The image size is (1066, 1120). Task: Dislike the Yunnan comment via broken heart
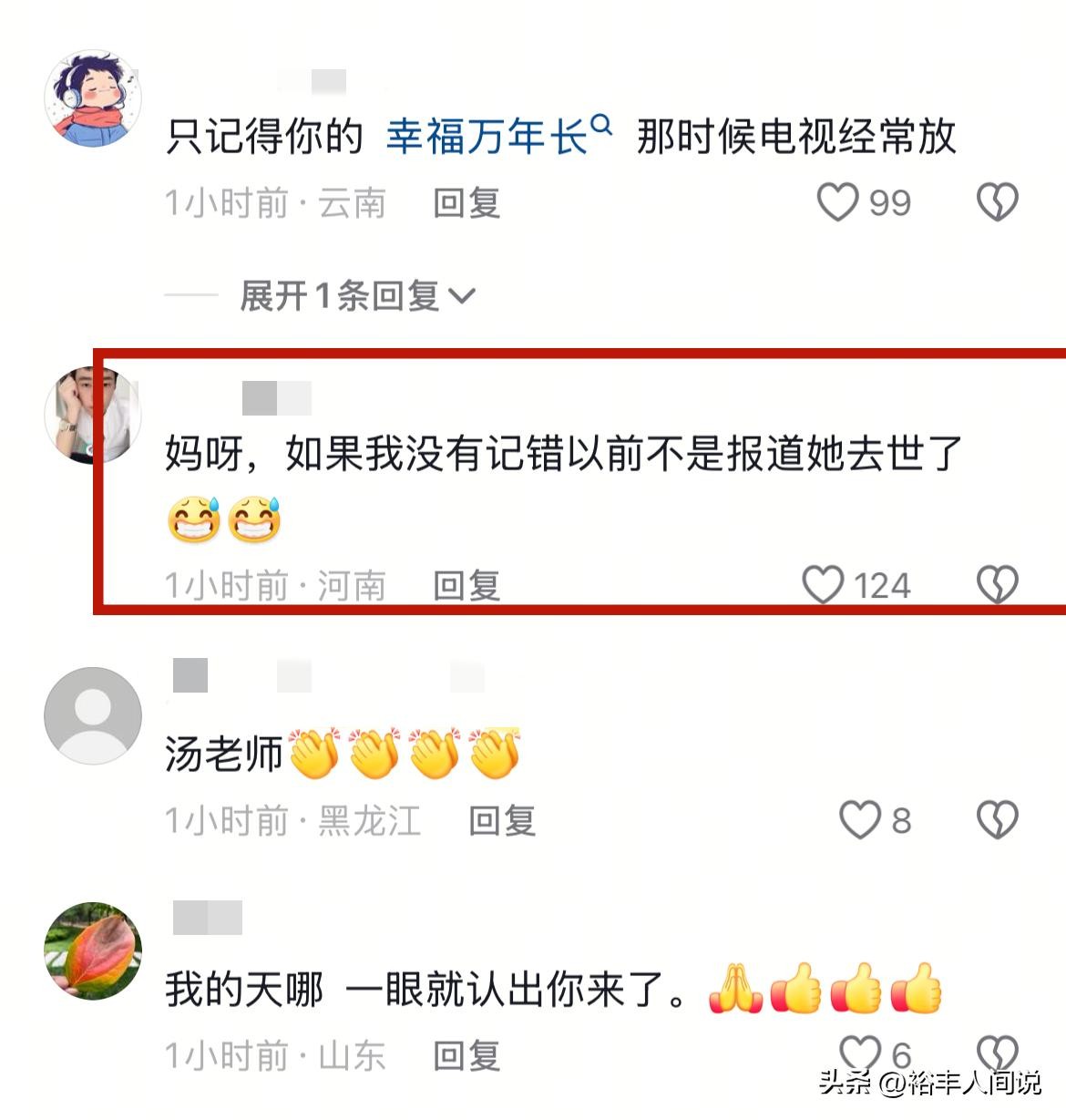(998, 202)
